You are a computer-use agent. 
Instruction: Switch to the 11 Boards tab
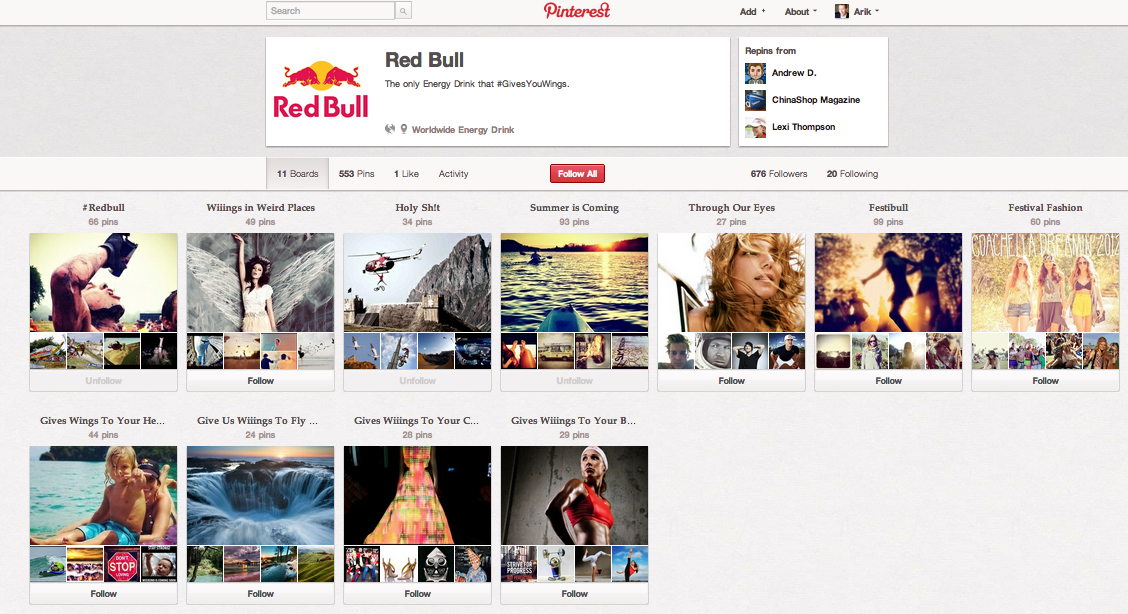point(297,173)
